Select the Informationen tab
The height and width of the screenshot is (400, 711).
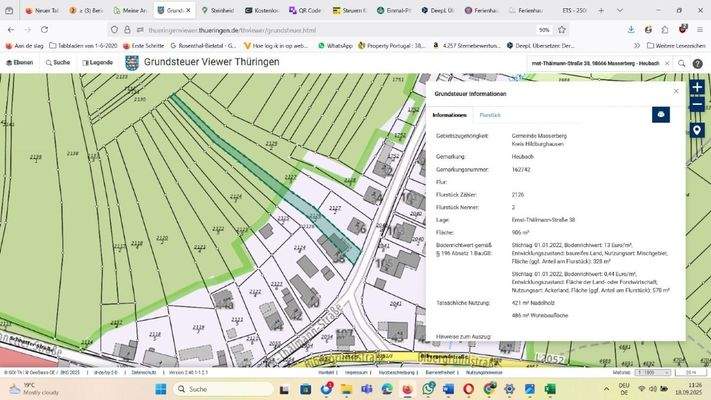click(449, 116)
